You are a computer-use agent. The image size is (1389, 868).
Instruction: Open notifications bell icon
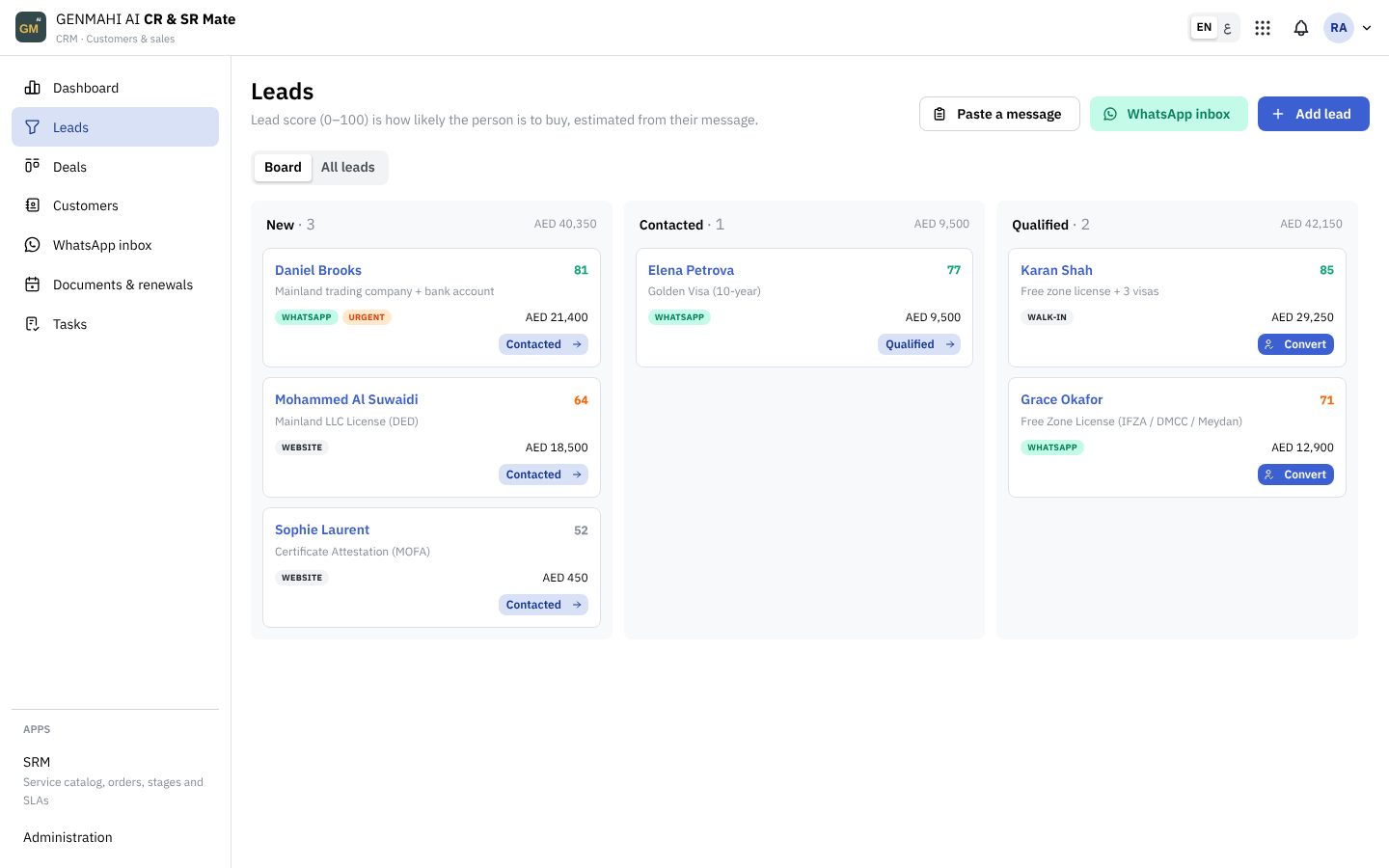click(1301, 28)
